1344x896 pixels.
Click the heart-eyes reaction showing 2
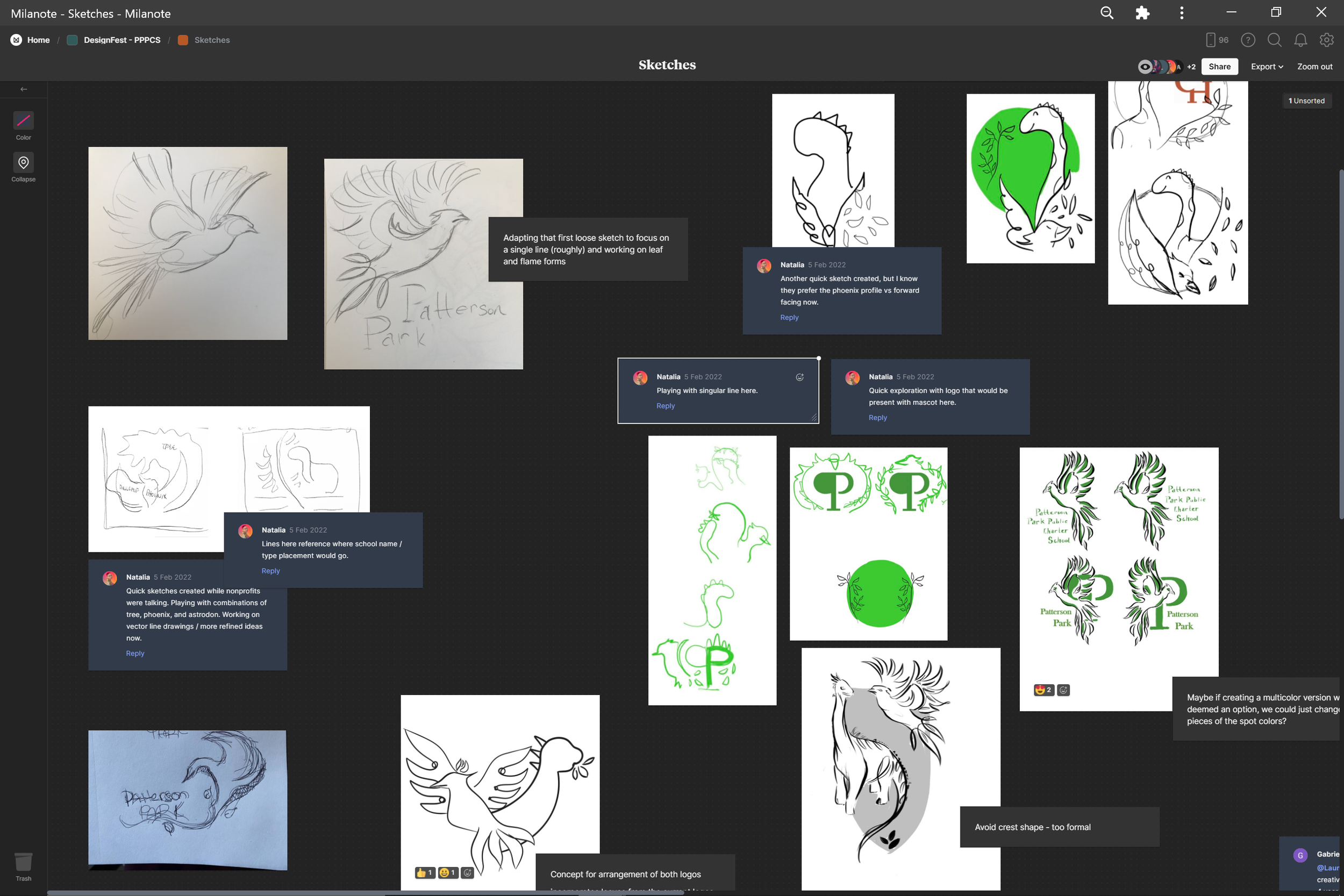click(x=1043, y=690)
